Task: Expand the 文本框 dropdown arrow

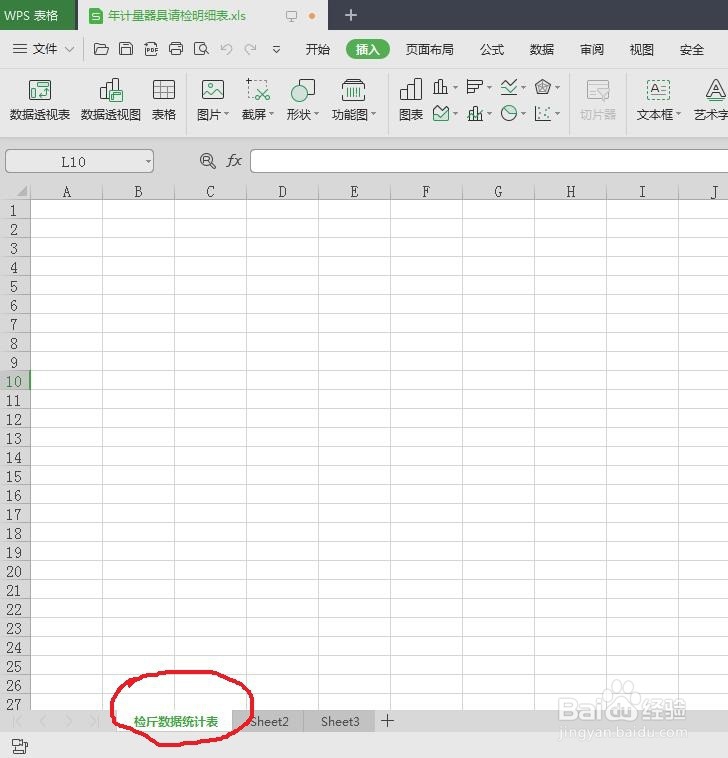Action: (678, 114)
